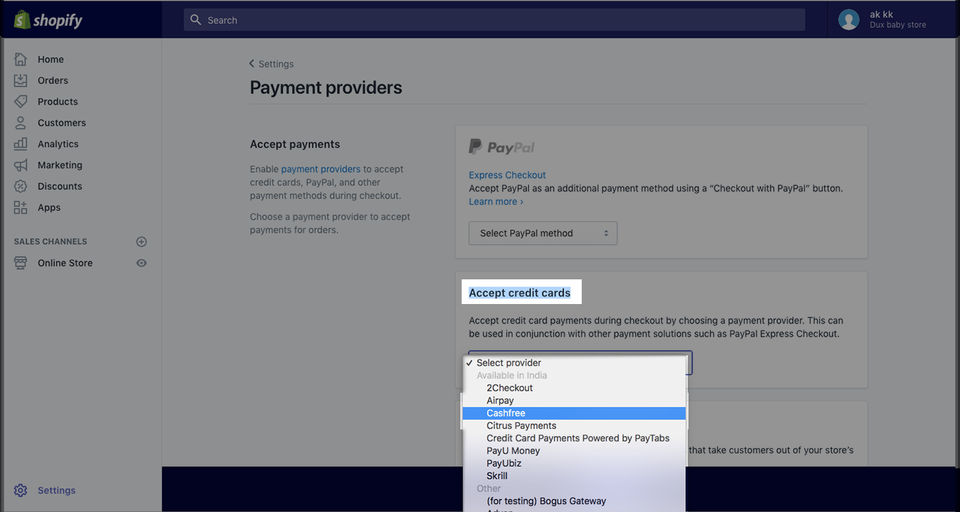
Task: Click the Accept payments section heading
Action: tap(294, 144)
